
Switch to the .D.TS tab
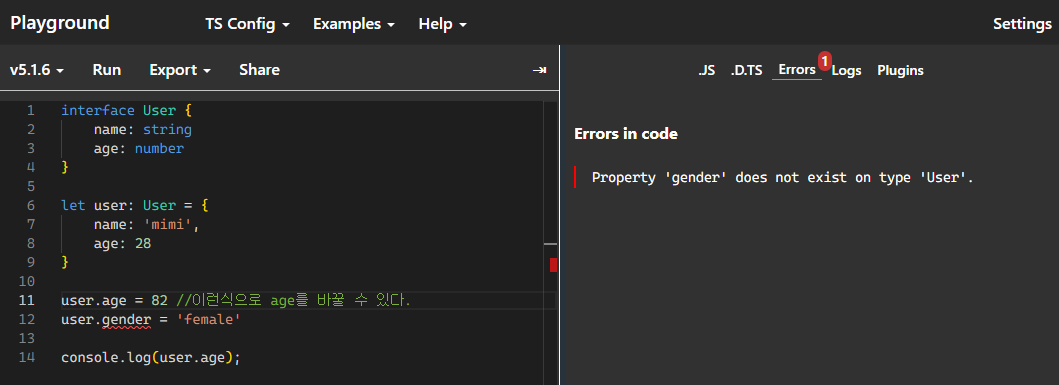tap(746, 70)
